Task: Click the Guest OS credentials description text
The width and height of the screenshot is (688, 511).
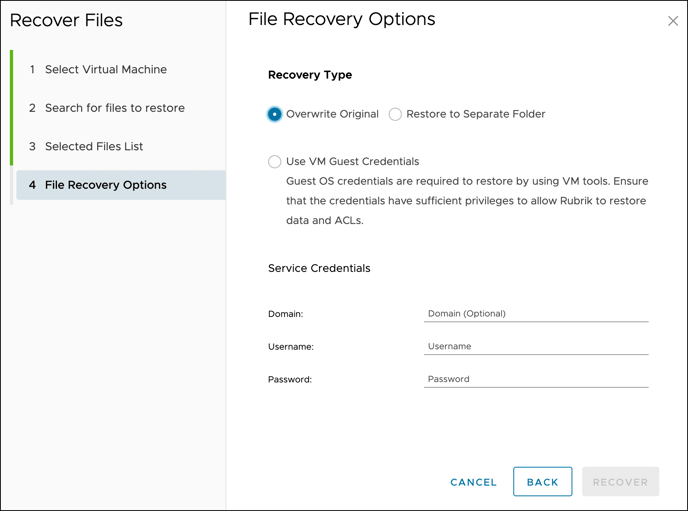Action: pyautogui.click(x=467, y=200)
